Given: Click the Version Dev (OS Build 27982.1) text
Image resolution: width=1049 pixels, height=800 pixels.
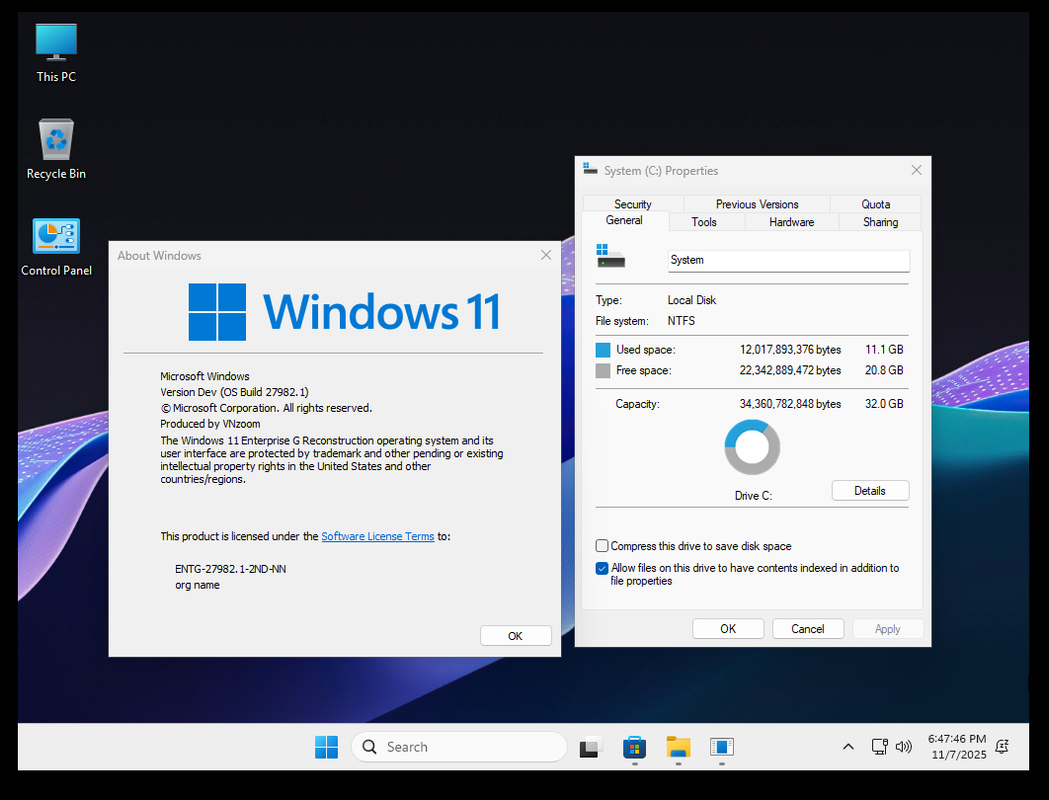Looking at the screenshot, I should point(234,392).
